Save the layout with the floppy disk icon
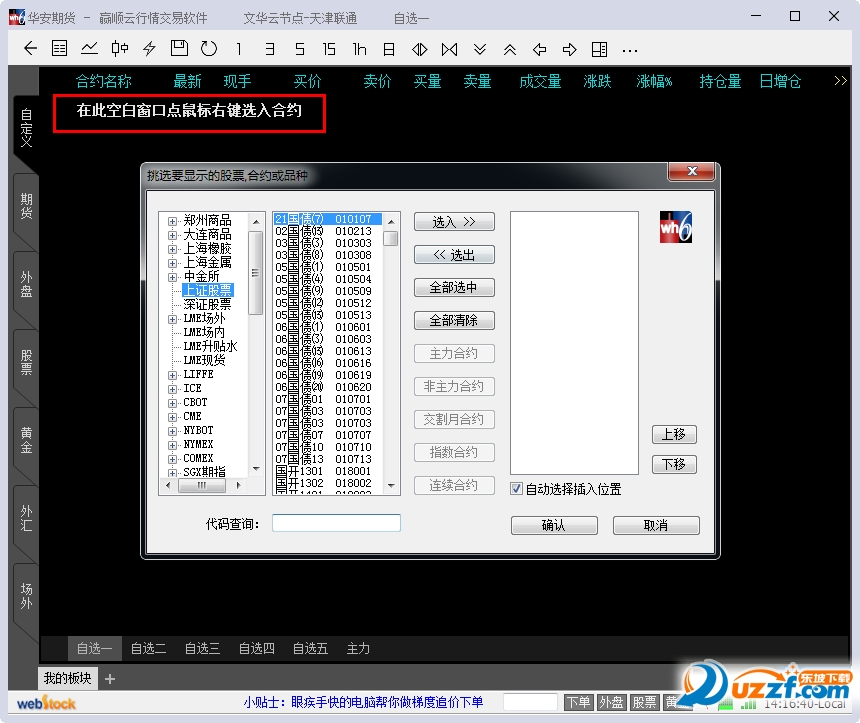This screenshot has width=860, height=723. (179, 49)
